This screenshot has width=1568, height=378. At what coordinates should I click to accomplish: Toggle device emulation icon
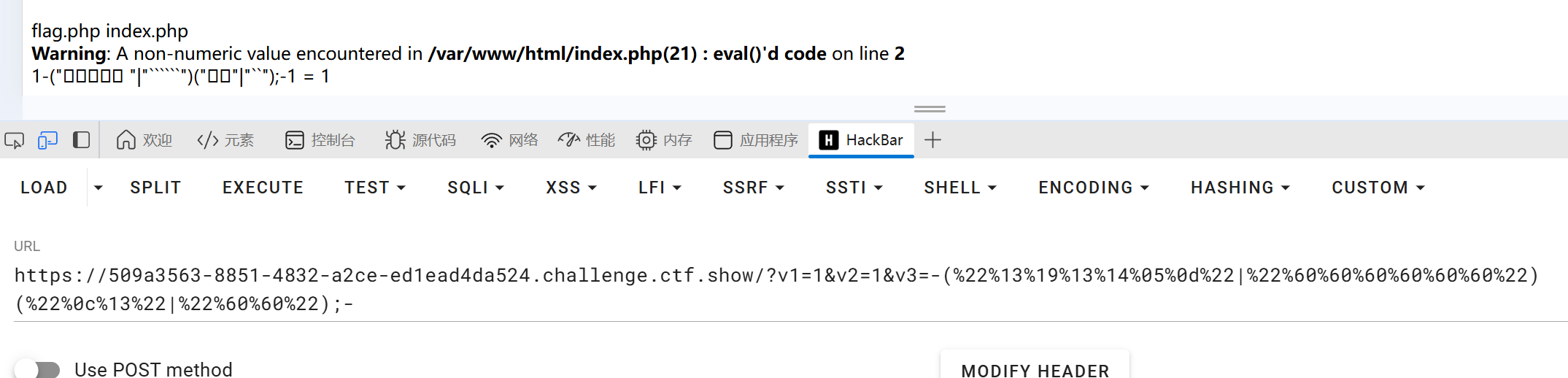tap(47, 140)
